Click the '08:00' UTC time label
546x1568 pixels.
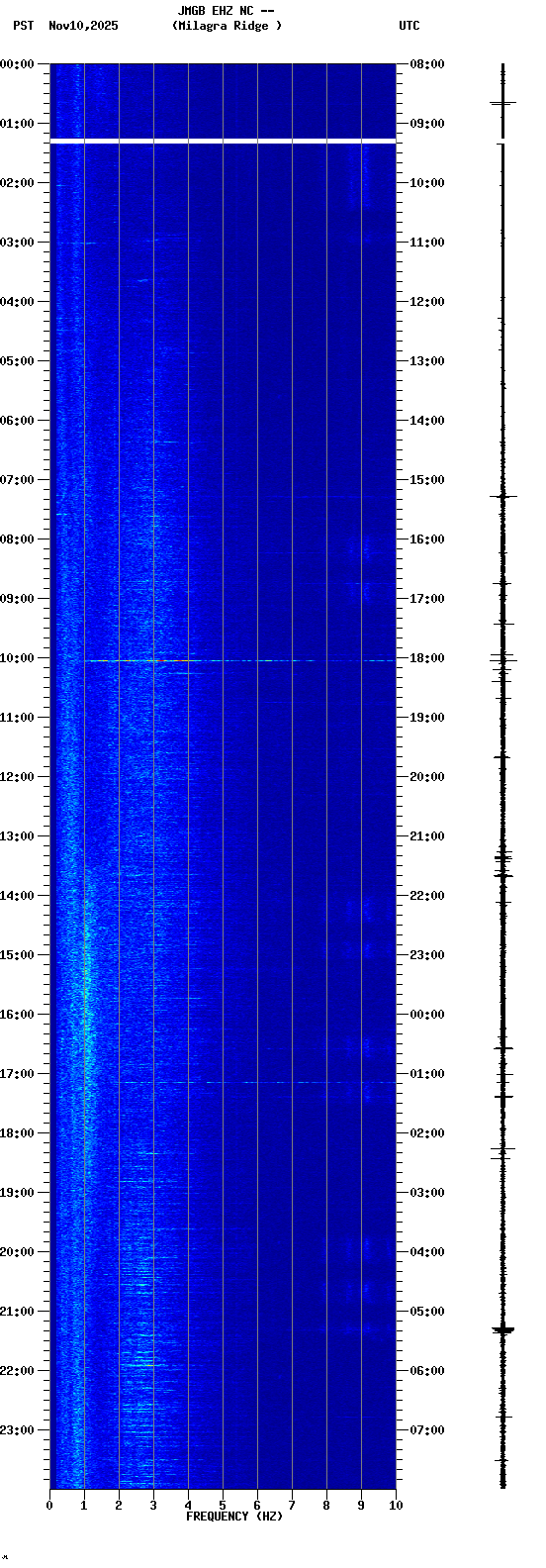427,64
